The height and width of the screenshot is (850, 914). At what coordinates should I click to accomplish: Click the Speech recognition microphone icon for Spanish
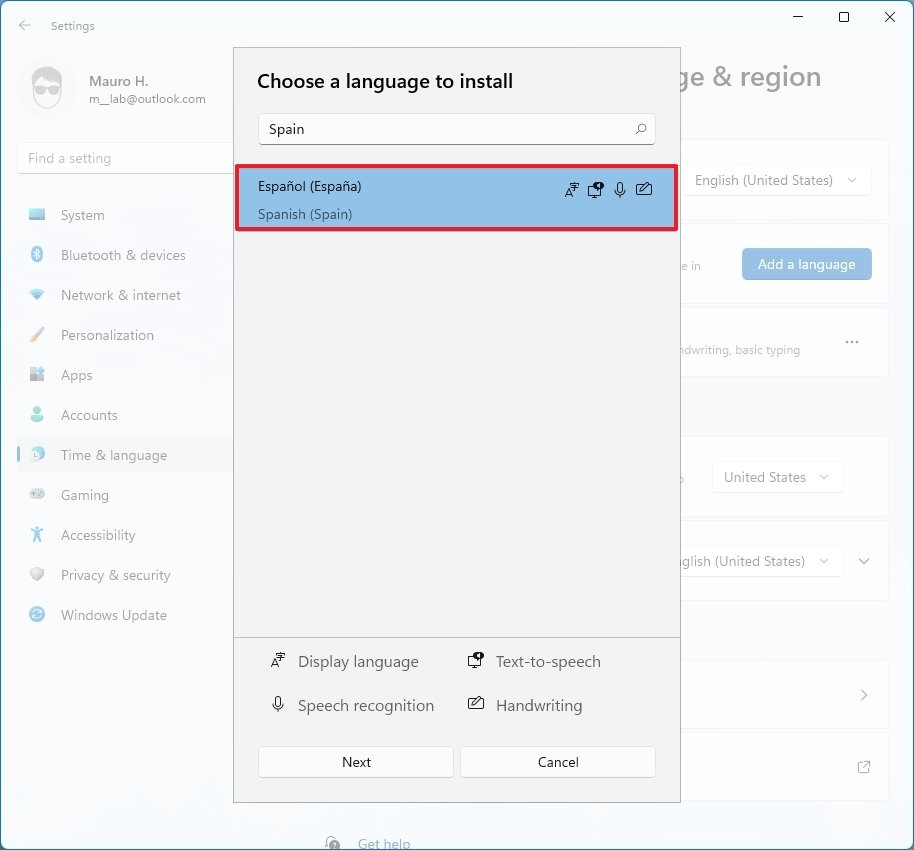pos(619,189)
